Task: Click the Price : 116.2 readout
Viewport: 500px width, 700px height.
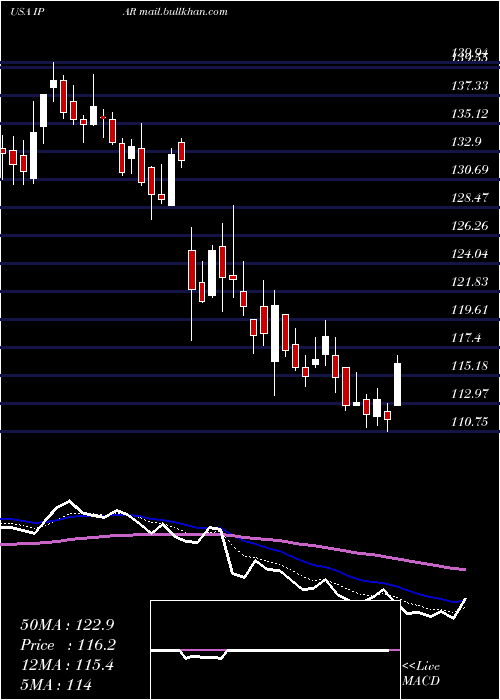Action: (x=68, y=645)
